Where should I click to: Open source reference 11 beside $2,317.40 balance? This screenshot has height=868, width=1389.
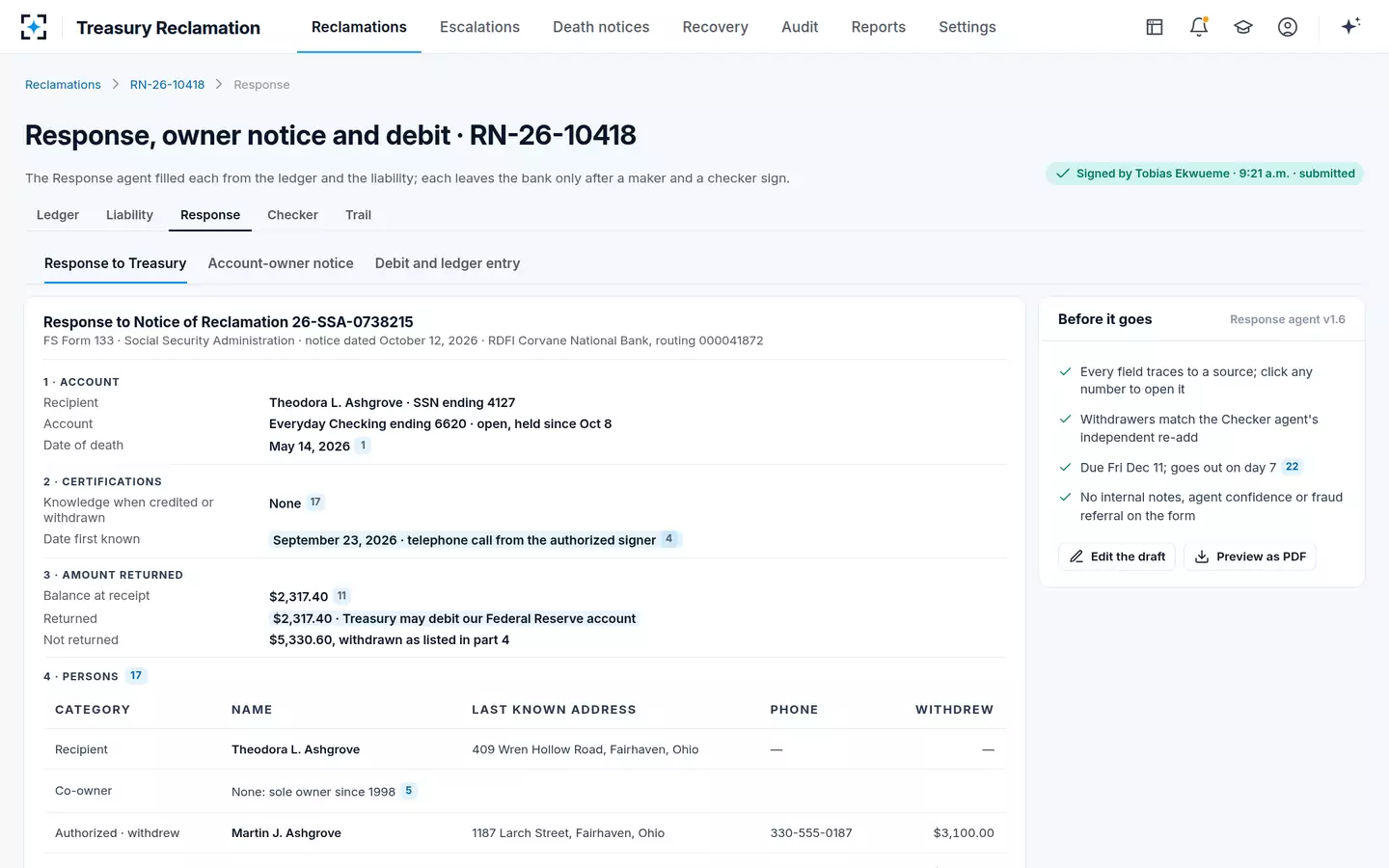pos(341,596)
